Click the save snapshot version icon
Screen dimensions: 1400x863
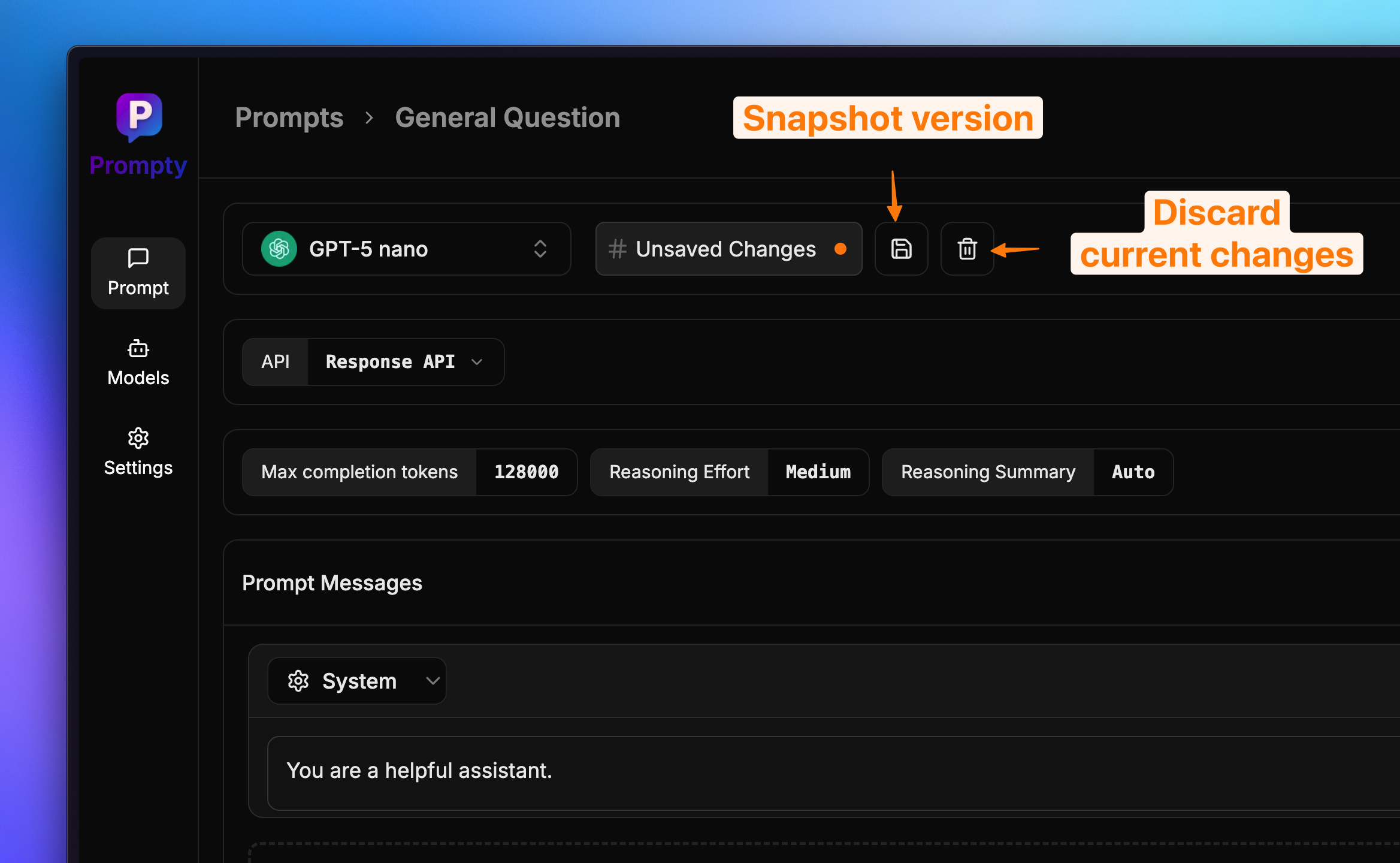pos(901,249)
